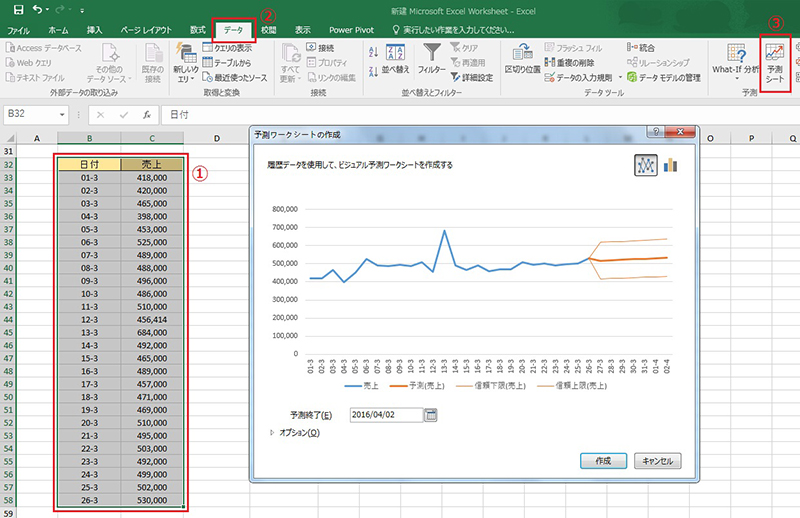Sort ascending A to Z
Image resolution: width=800 pixels, height=518 pixels.
[373, 52]
